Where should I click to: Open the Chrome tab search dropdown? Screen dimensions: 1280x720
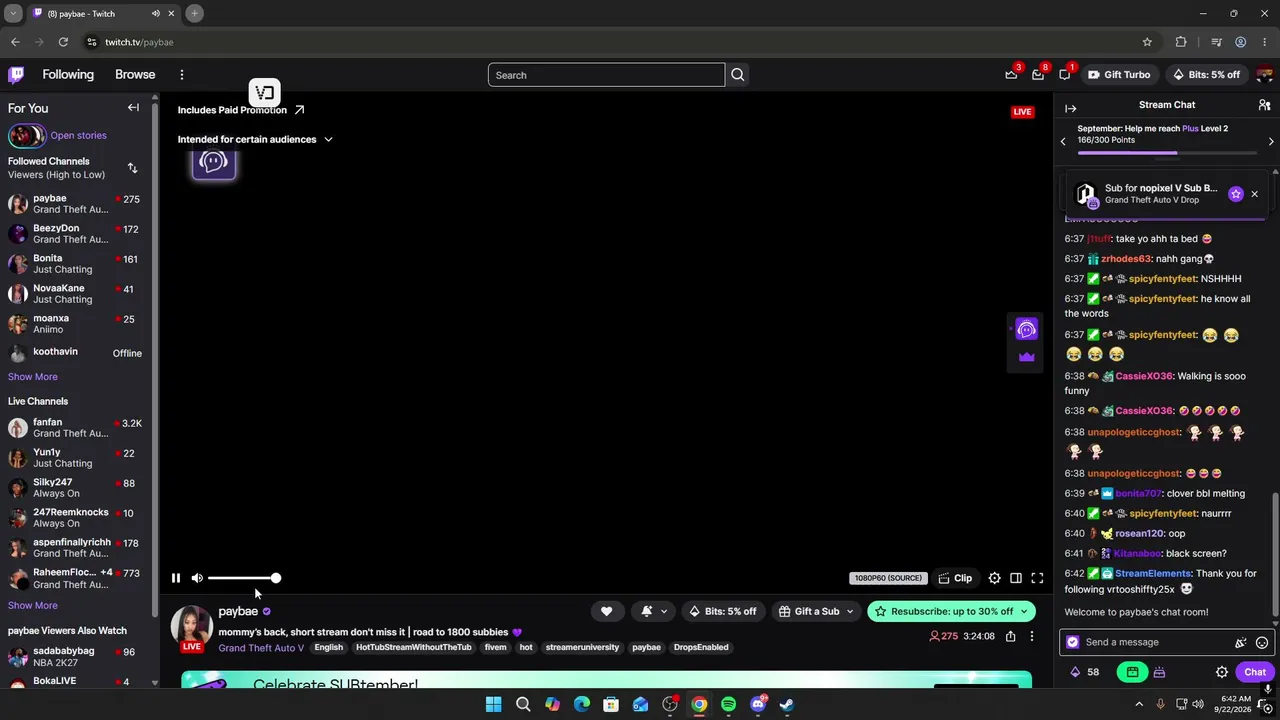13,14
